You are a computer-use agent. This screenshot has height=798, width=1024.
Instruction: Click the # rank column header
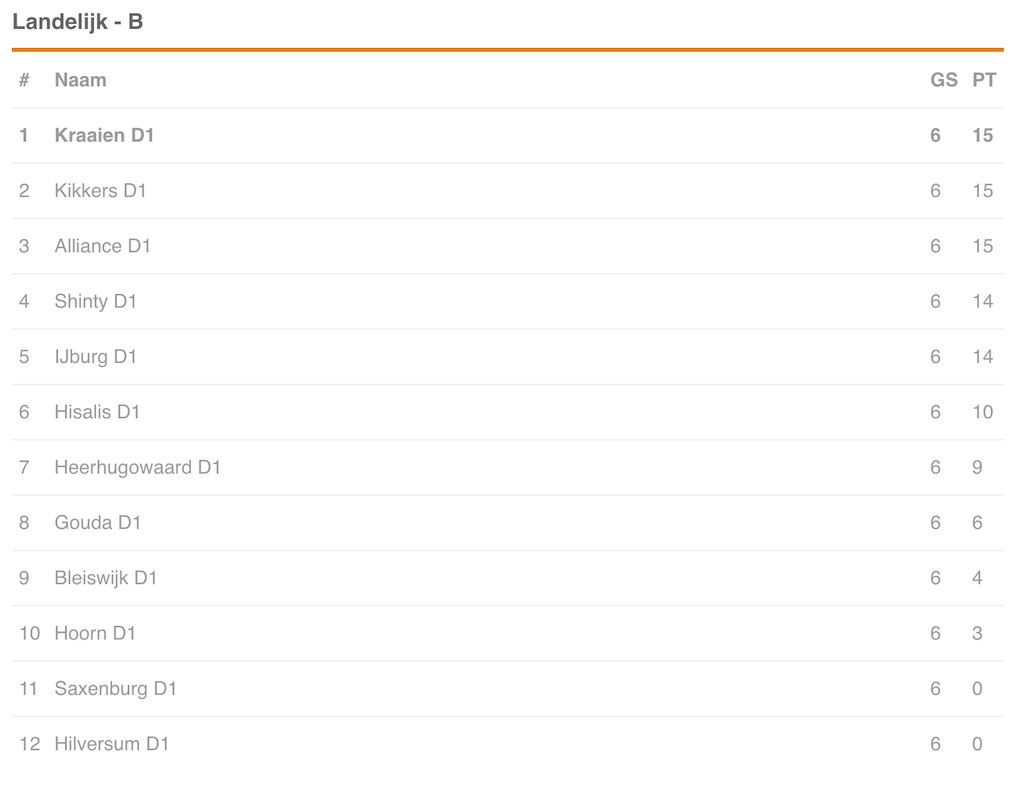coord(24,80)
